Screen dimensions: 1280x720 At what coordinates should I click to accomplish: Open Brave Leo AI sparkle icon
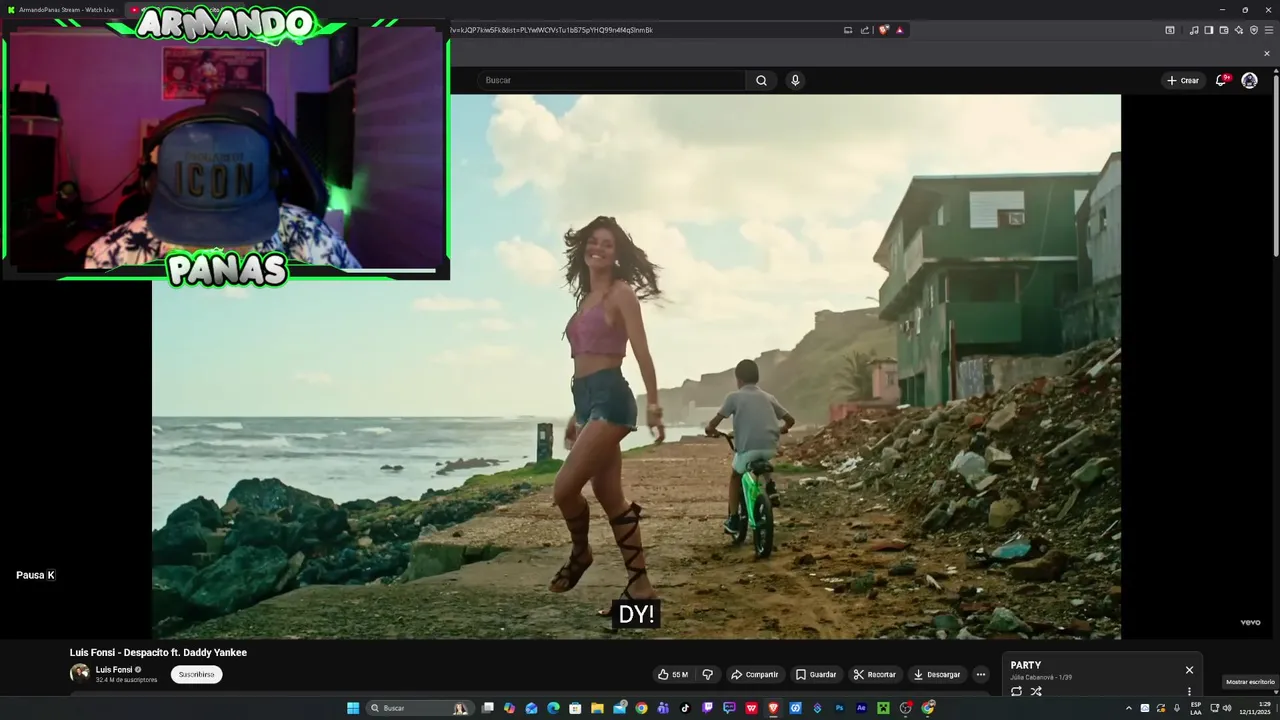pos(1239,30)
